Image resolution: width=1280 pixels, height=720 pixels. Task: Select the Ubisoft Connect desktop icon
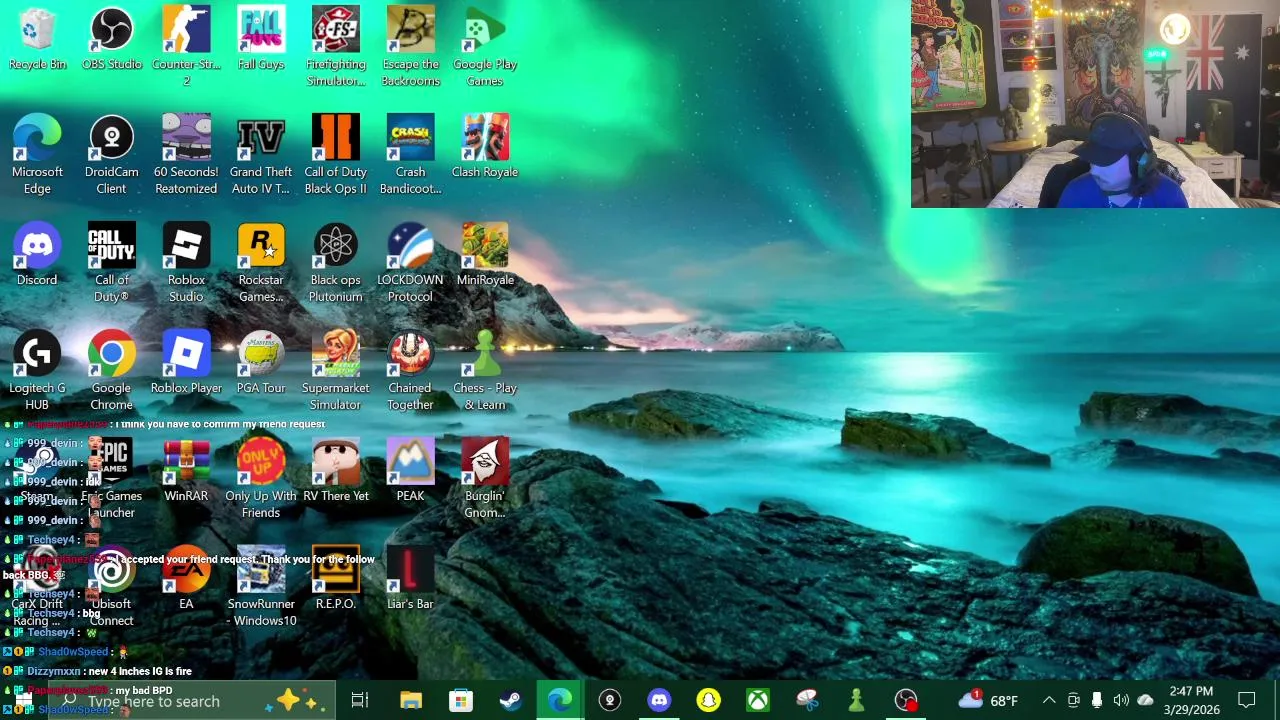111,587
